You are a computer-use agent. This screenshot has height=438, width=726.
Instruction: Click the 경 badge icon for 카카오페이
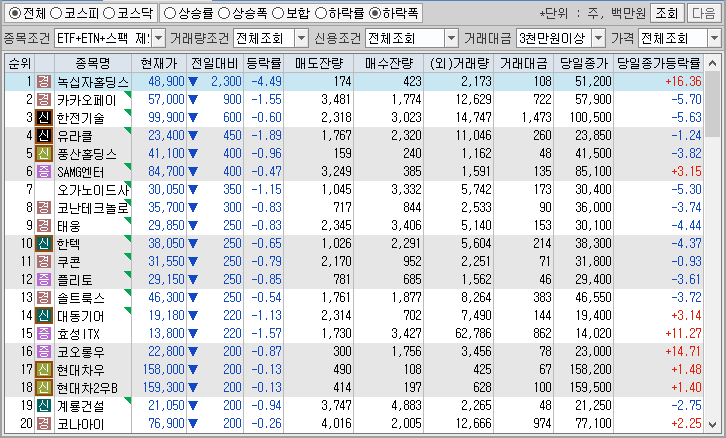(x=44, y=100)
